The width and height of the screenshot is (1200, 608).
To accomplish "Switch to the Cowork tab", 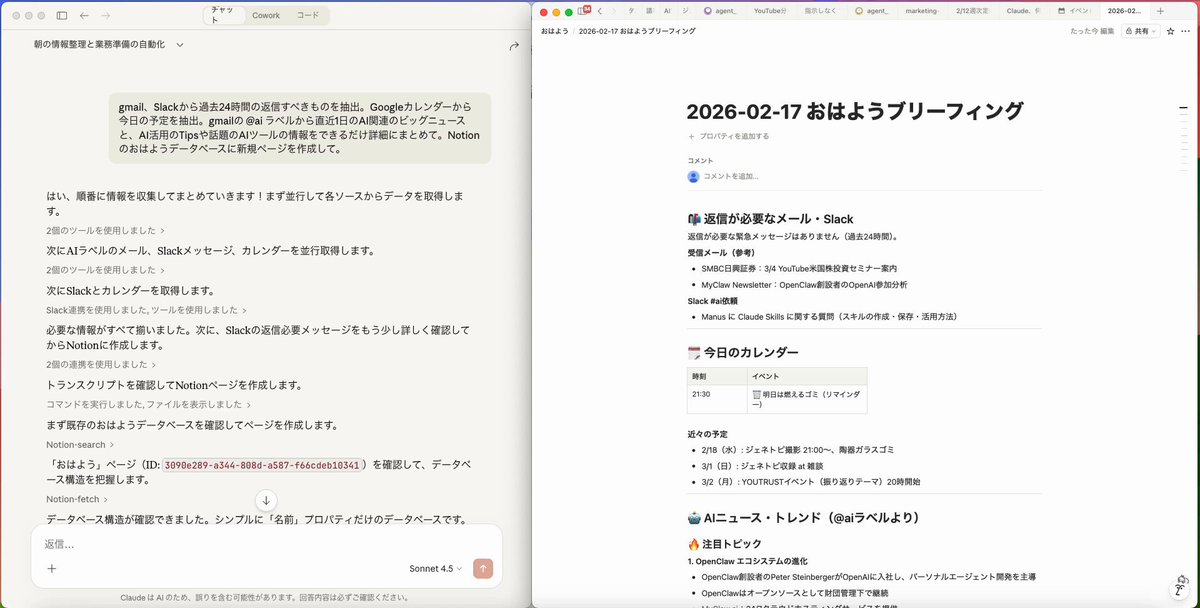I will pos(266,15).
